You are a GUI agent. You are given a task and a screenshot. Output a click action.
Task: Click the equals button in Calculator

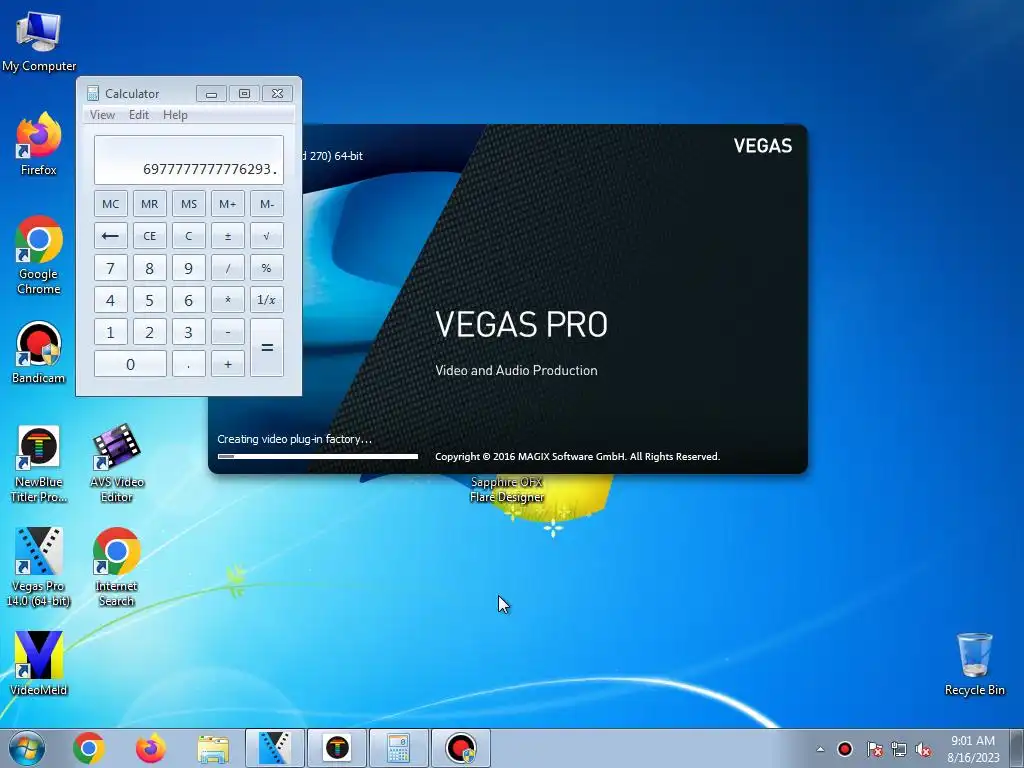(267, 347)
